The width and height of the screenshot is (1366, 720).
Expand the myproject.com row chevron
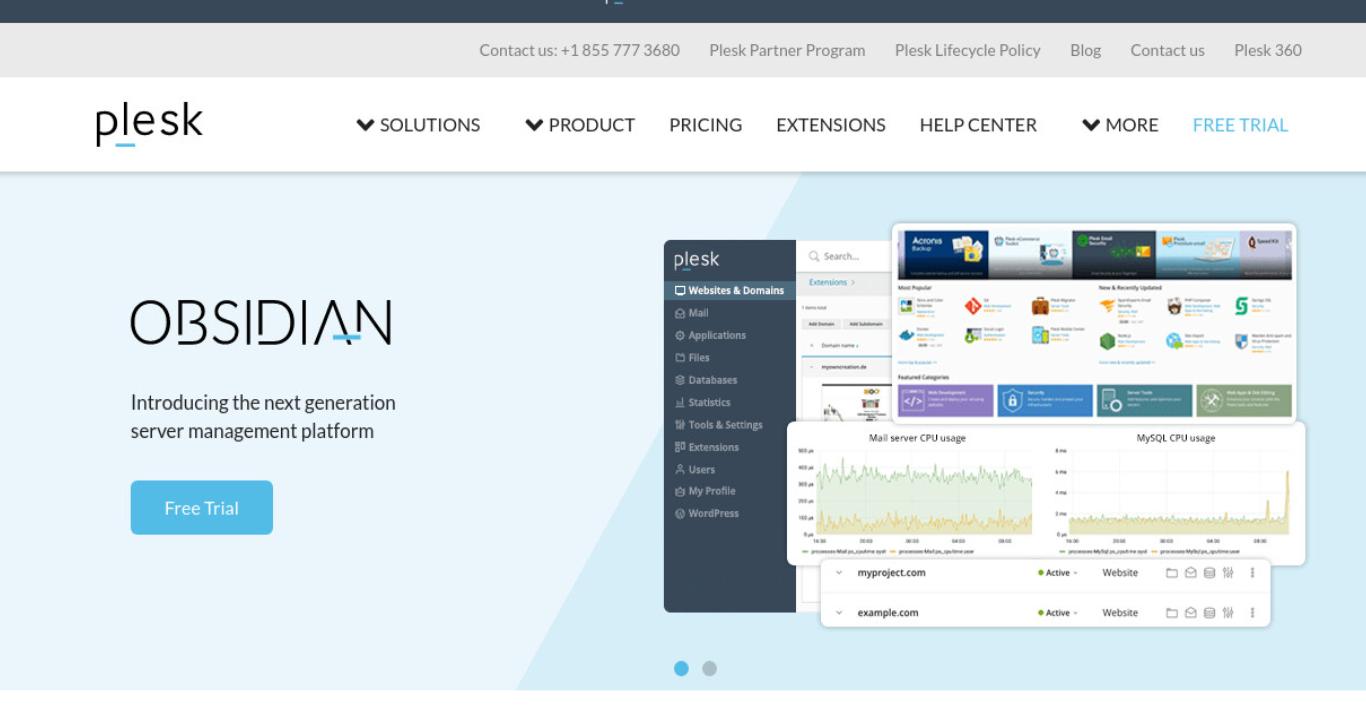coord(839,573)
